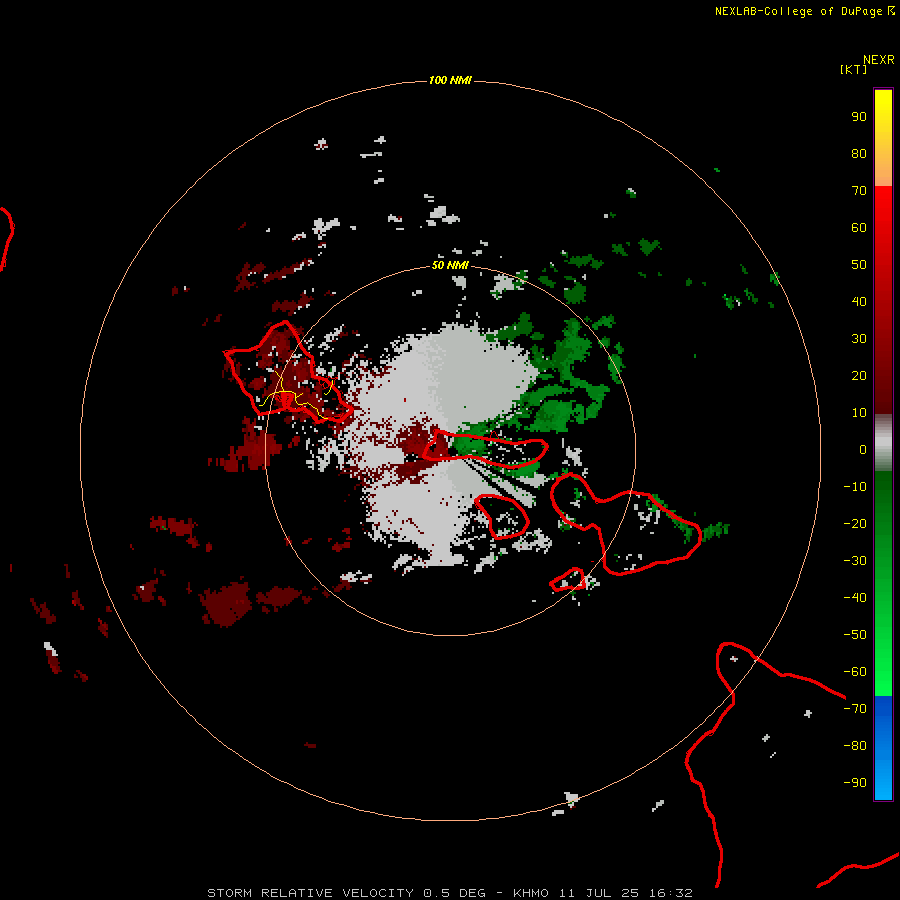The height and width of the screenshot is (900, 900).
Task: Click the -80 knot scale value
Action: (x=855, y=746)
